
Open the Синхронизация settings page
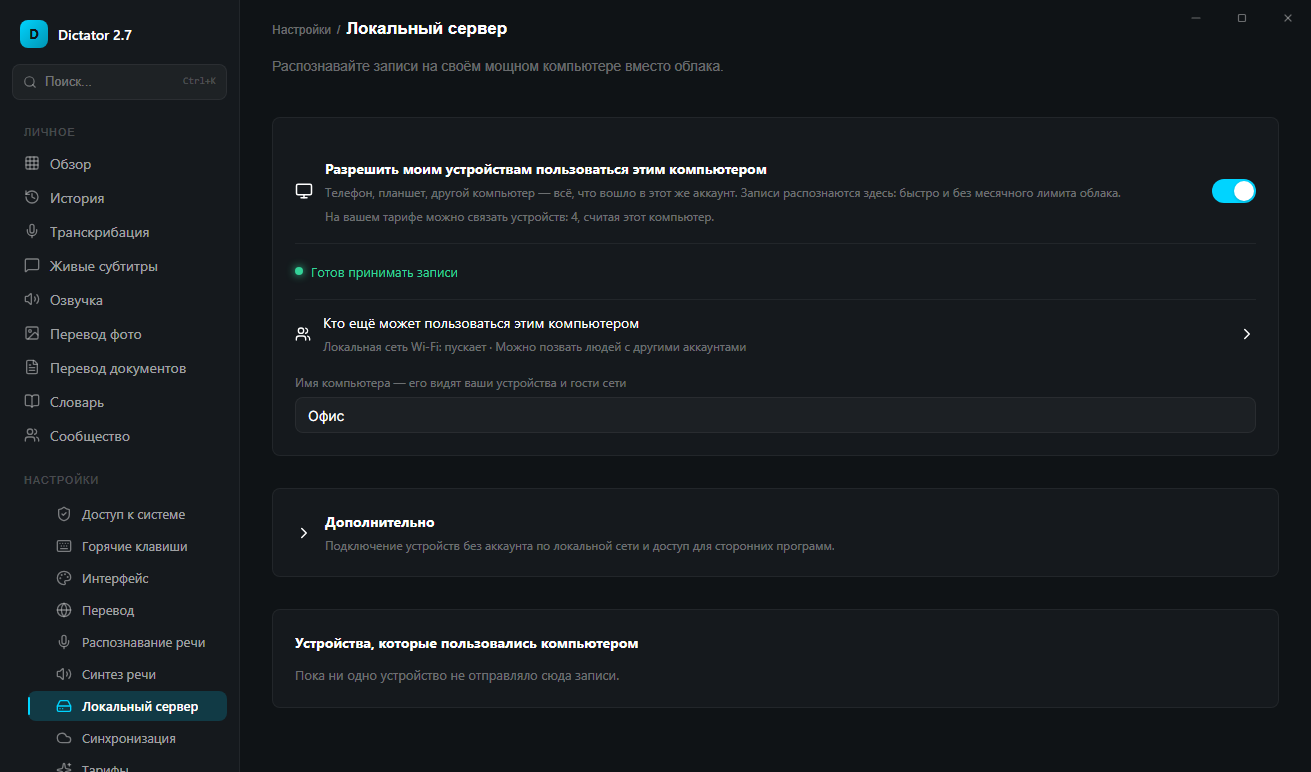coord(127,738)
